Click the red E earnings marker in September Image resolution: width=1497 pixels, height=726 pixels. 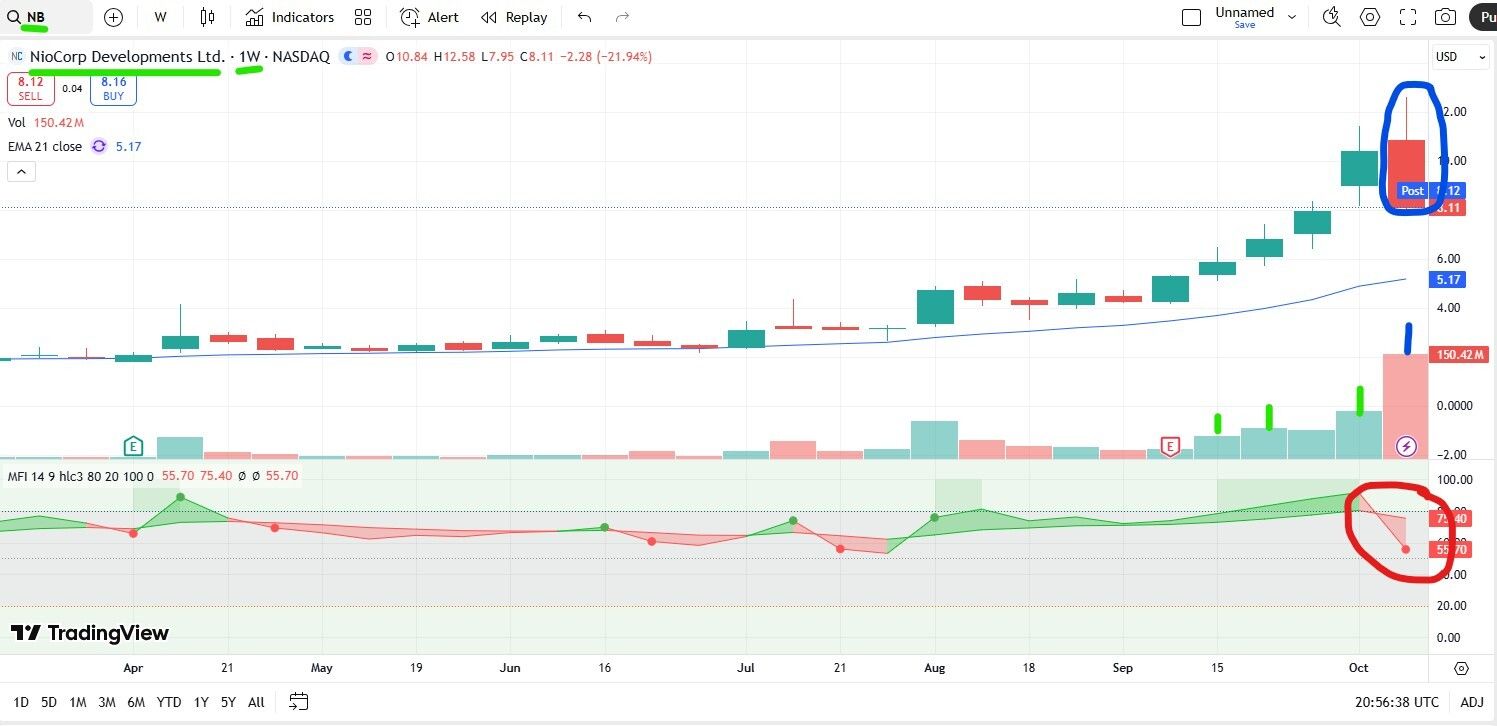1169,446
